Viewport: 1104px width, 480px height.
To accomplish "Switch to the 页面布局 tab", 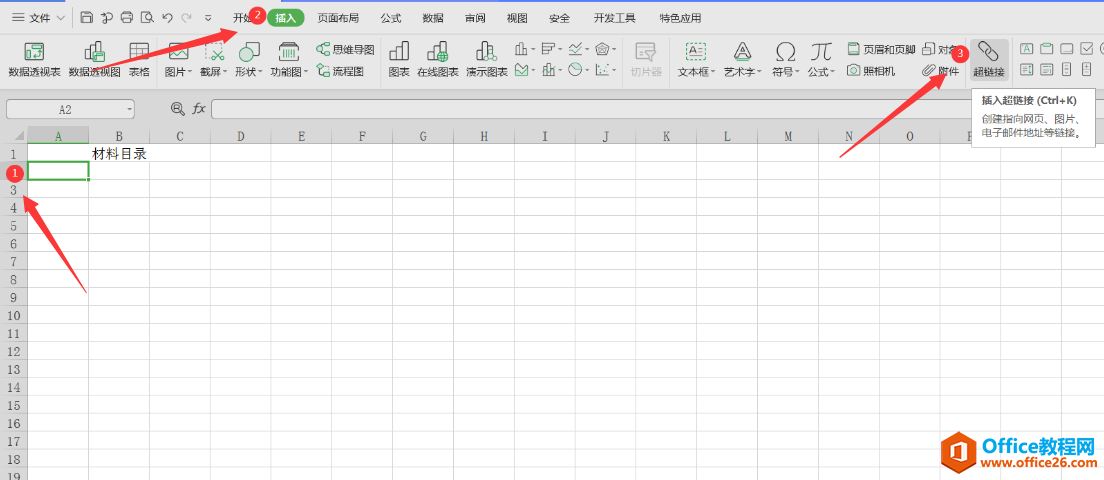I will (x=338, y=18).
